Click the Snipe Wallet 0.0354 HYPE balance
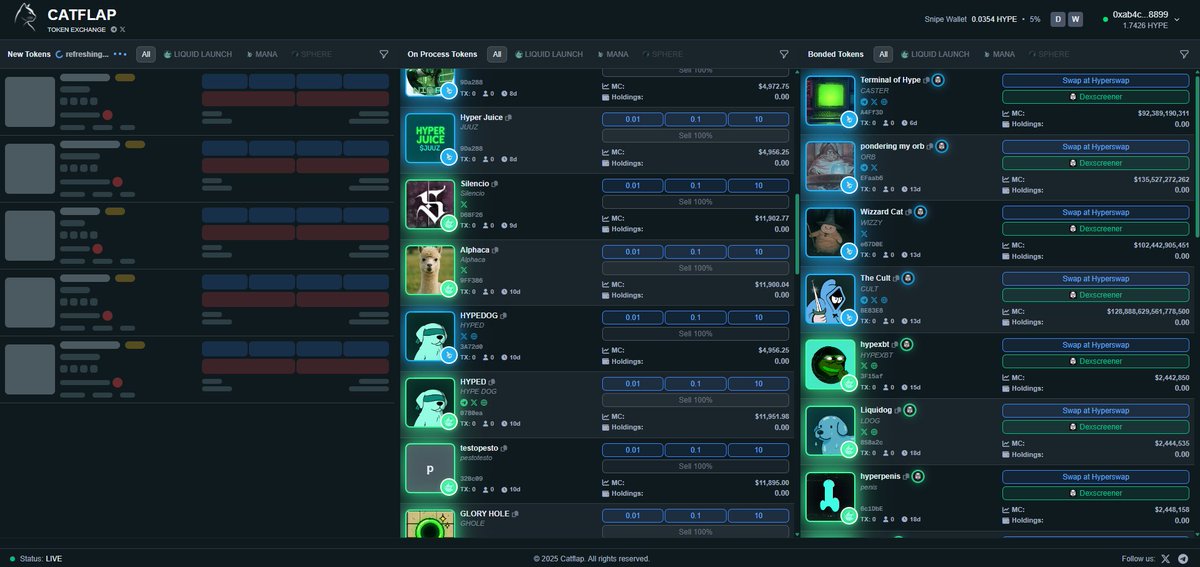This screenshot has width=1200, height=567. point(992,19)
